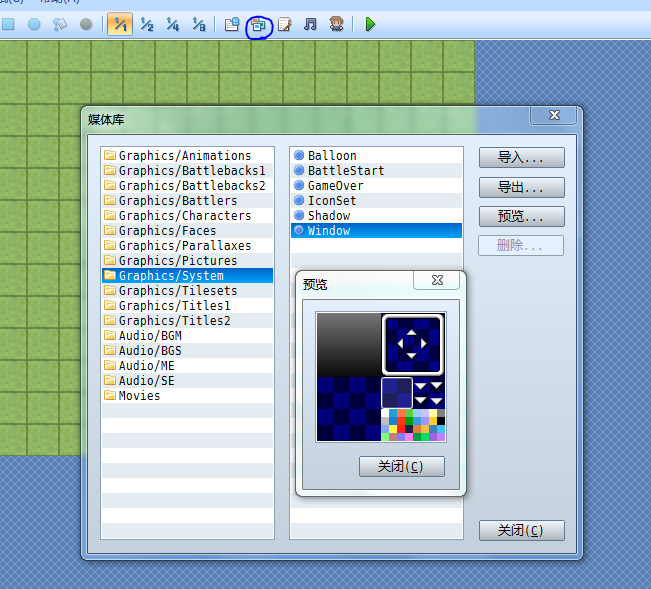Select Graphics/Characters folder
Screen dimensions: 651x589
pos(187,215)
